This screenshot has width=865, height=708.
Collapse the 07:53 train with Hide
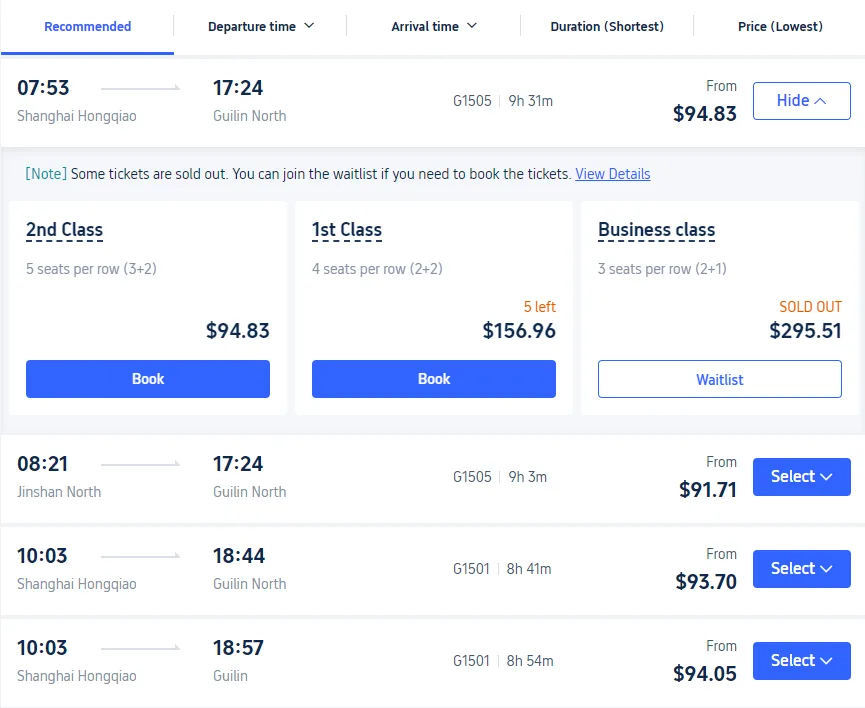(802, 101)
